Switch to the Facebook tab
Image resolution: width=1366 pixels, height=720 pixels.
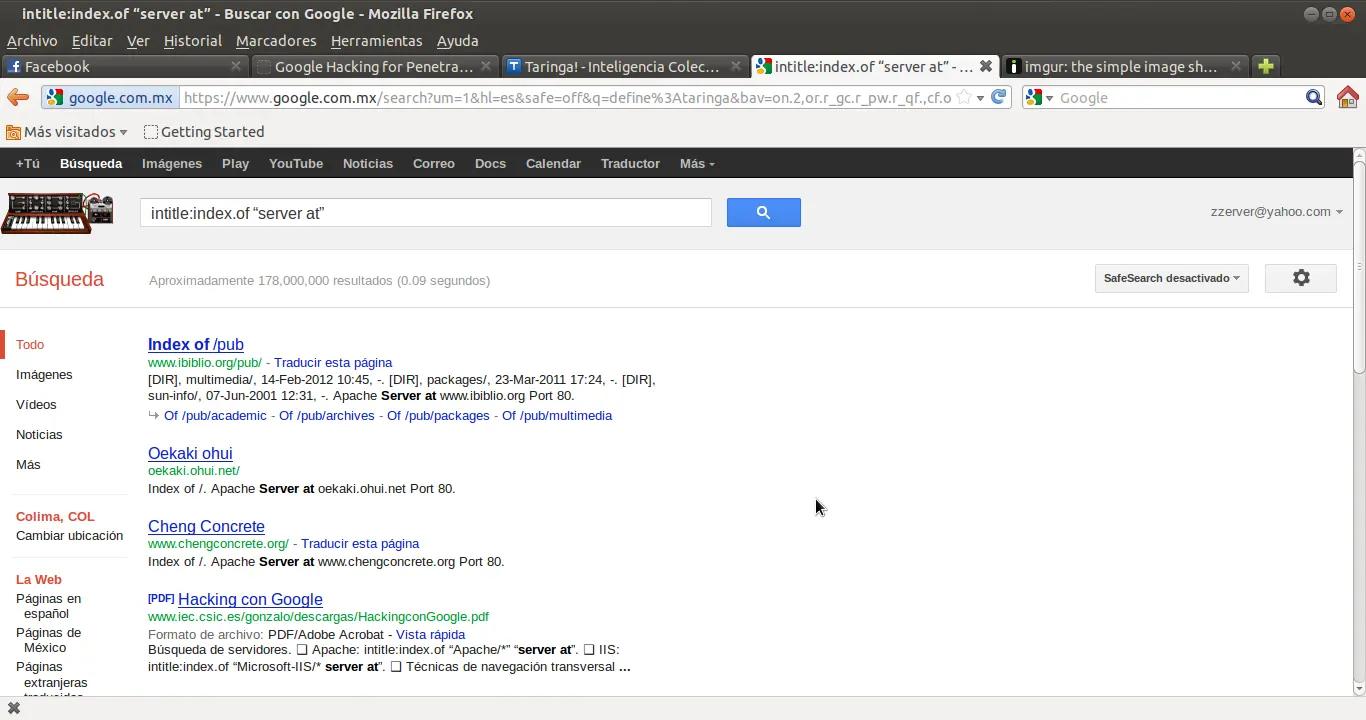tap(123, 66)
